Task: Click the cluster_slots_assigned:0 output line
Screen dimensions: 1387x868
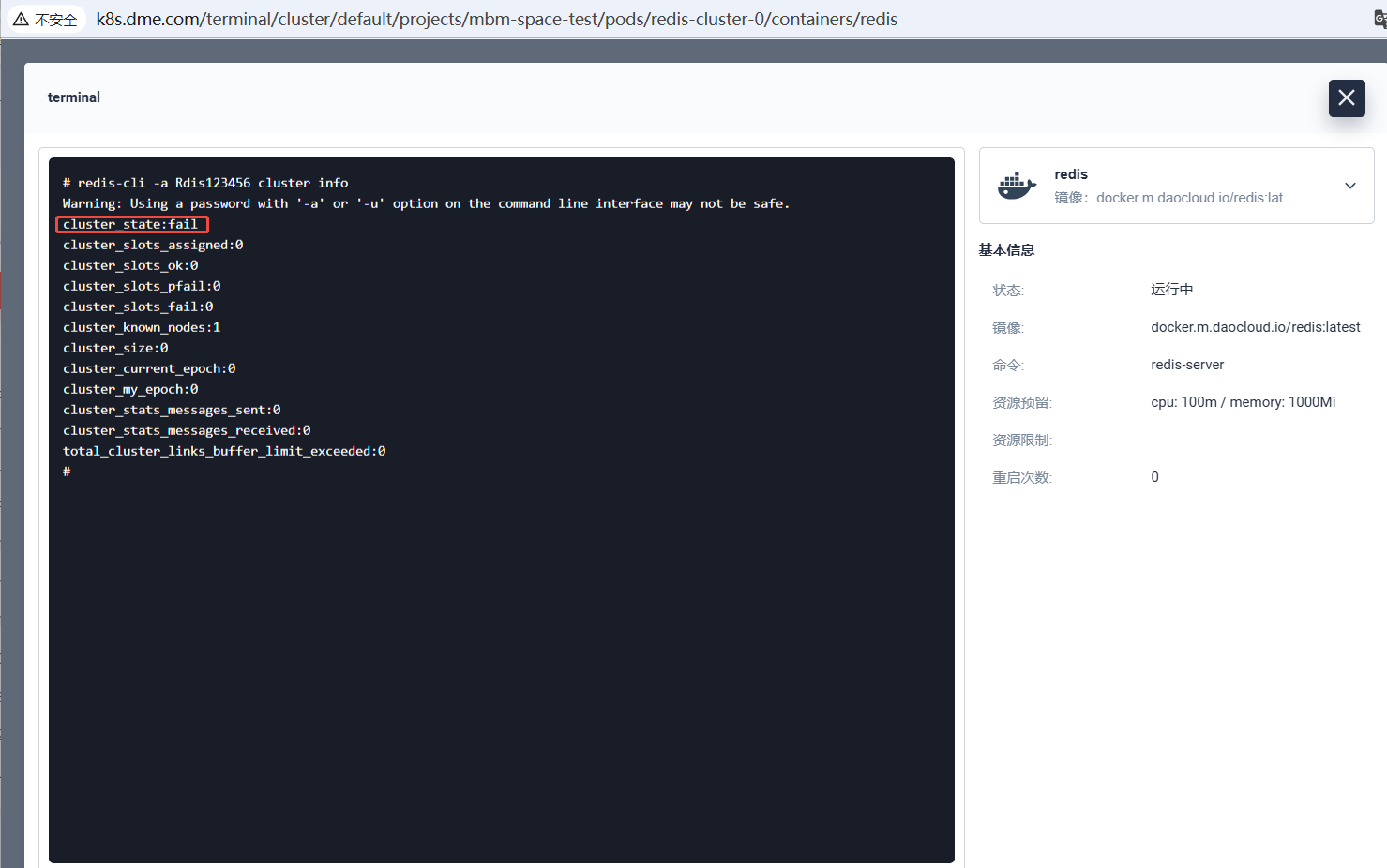Action: [x=152, y=245]
